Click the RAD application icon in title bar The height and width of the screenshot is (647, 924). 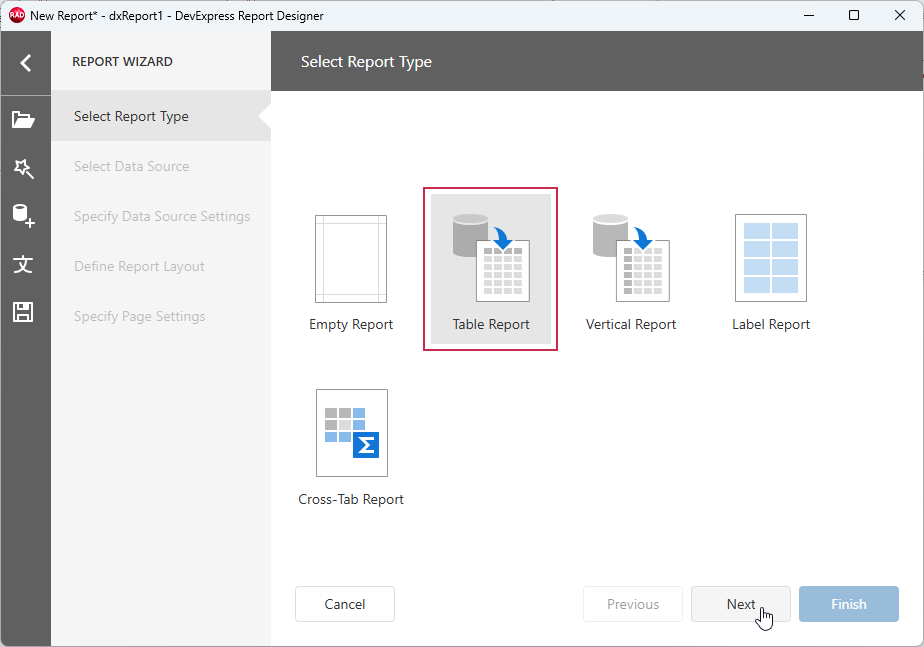[16, 15]
